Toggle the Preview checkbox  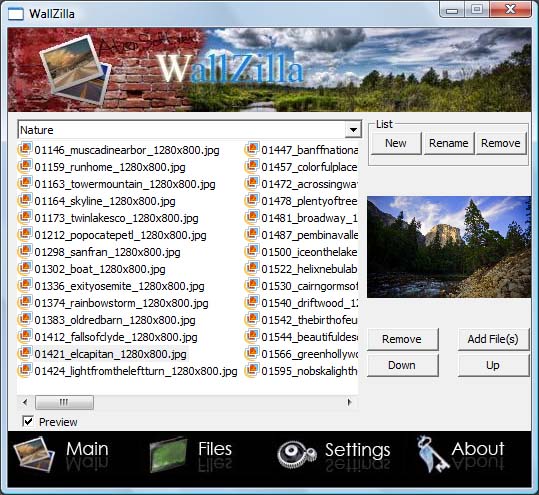(x=28, y=421)
